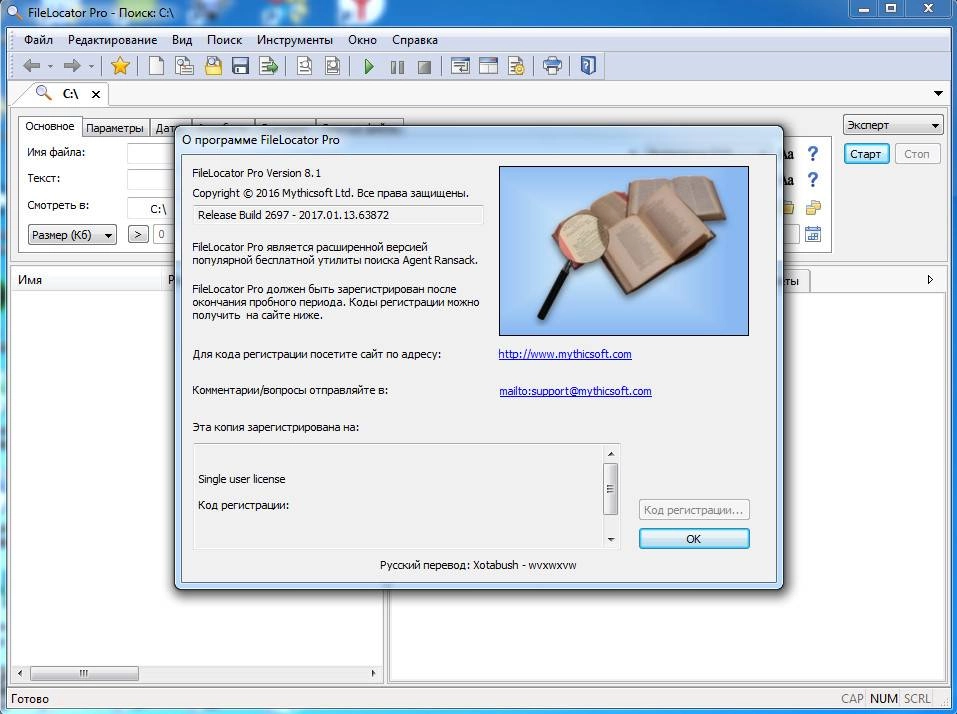Click the license box scrollbar thumb
Image resolution: width=957 pixels, height=714 pixels.
[610, 489]
